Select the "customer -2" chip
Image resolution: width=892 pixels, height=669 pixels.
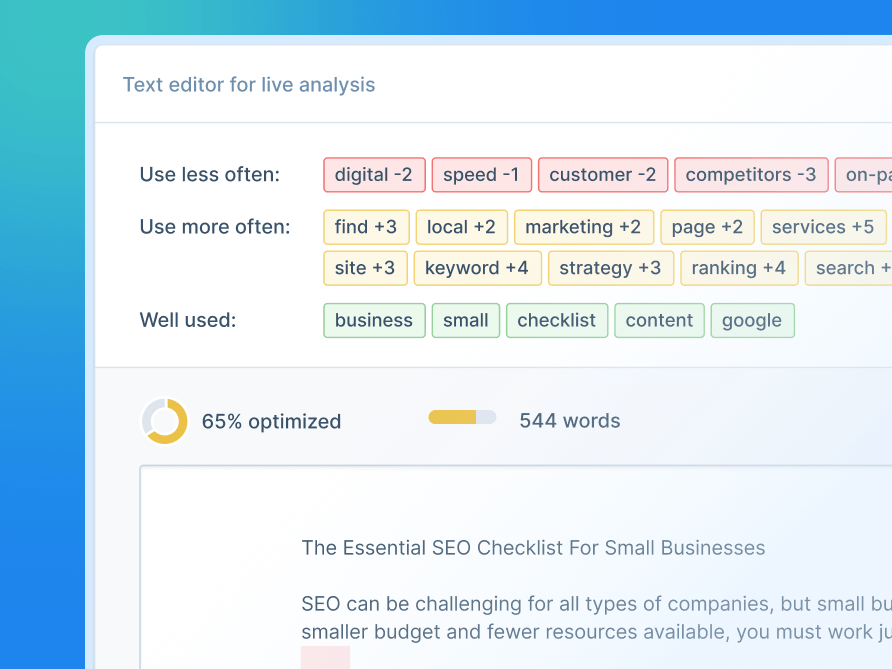click(x=602, y=174)
